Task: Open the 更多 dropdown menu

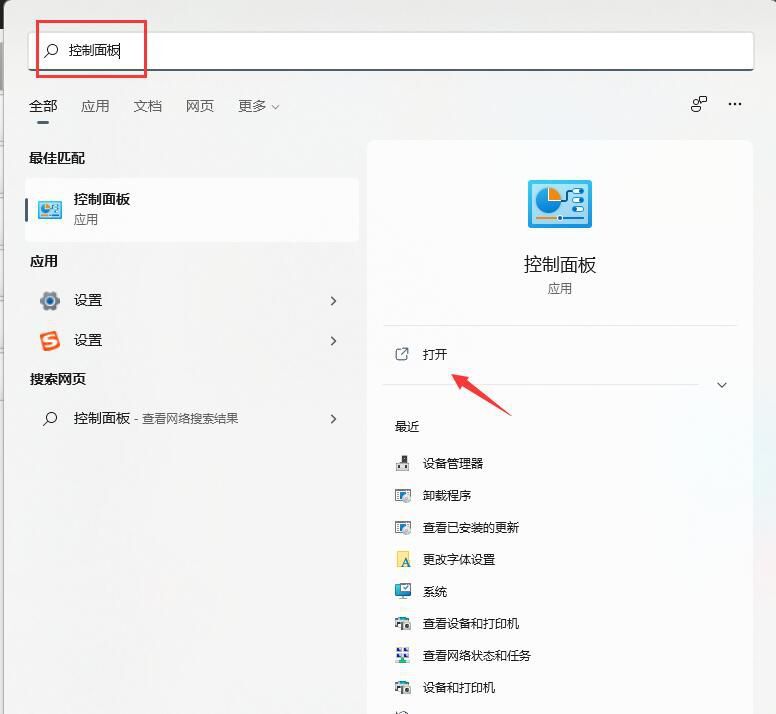Action: [258, 106]
